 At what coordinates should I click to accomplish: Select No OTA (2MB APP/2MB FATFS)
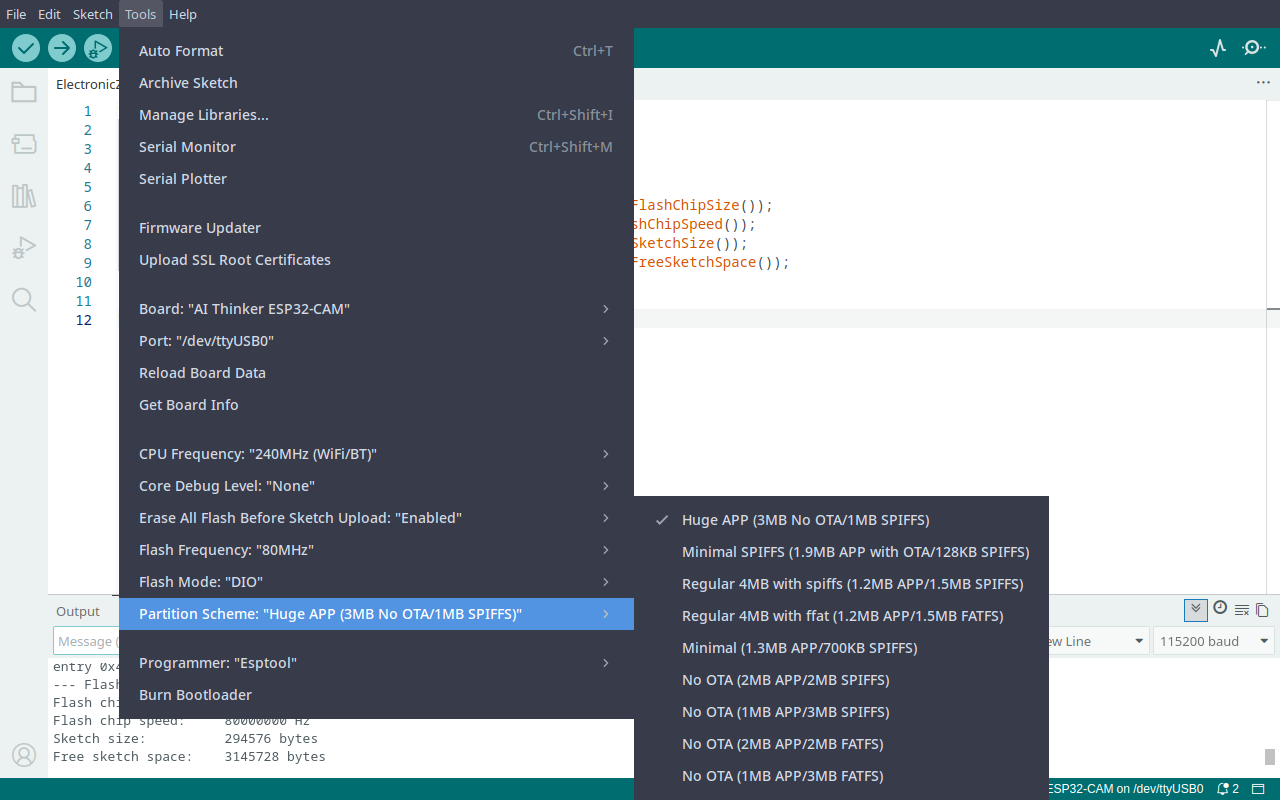click(841, 744)
